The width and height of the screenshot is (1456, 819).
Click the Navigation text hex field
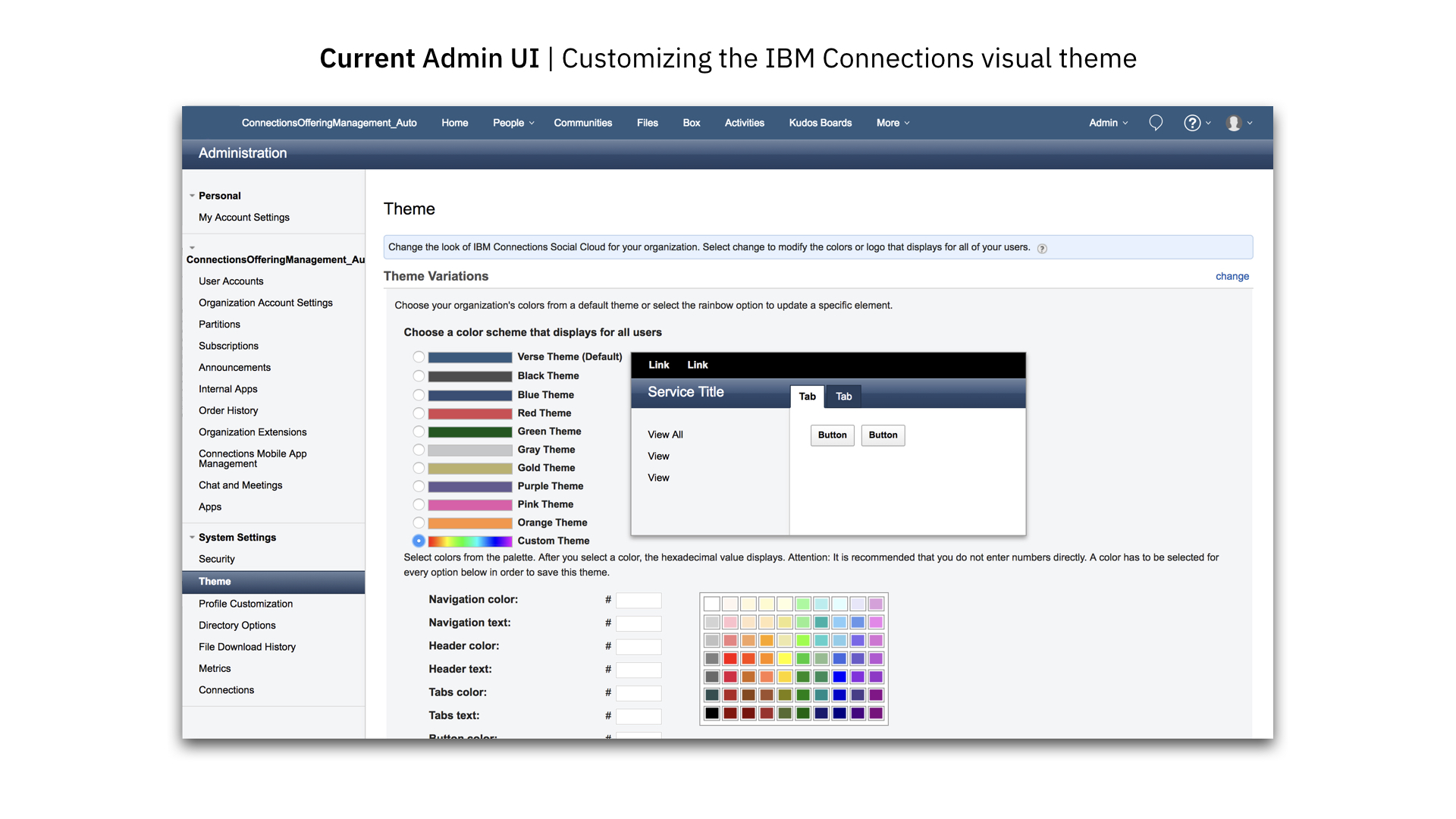pos(639,623)
